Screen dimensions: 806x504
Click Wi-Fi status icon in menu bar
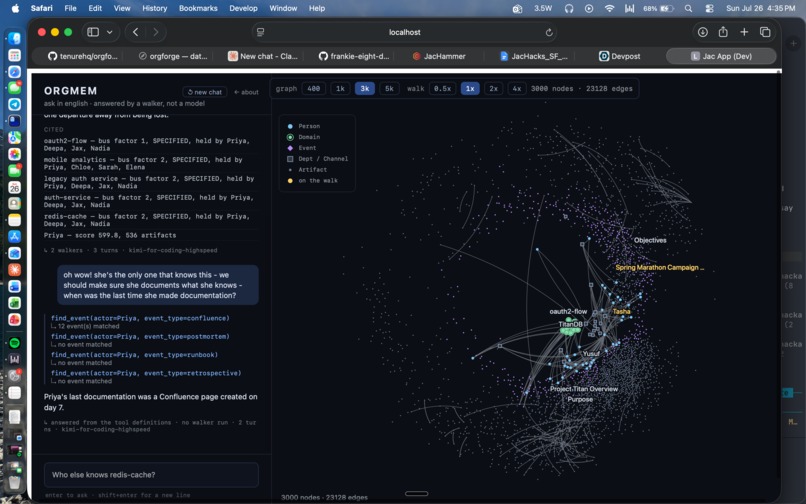[609, 8]
